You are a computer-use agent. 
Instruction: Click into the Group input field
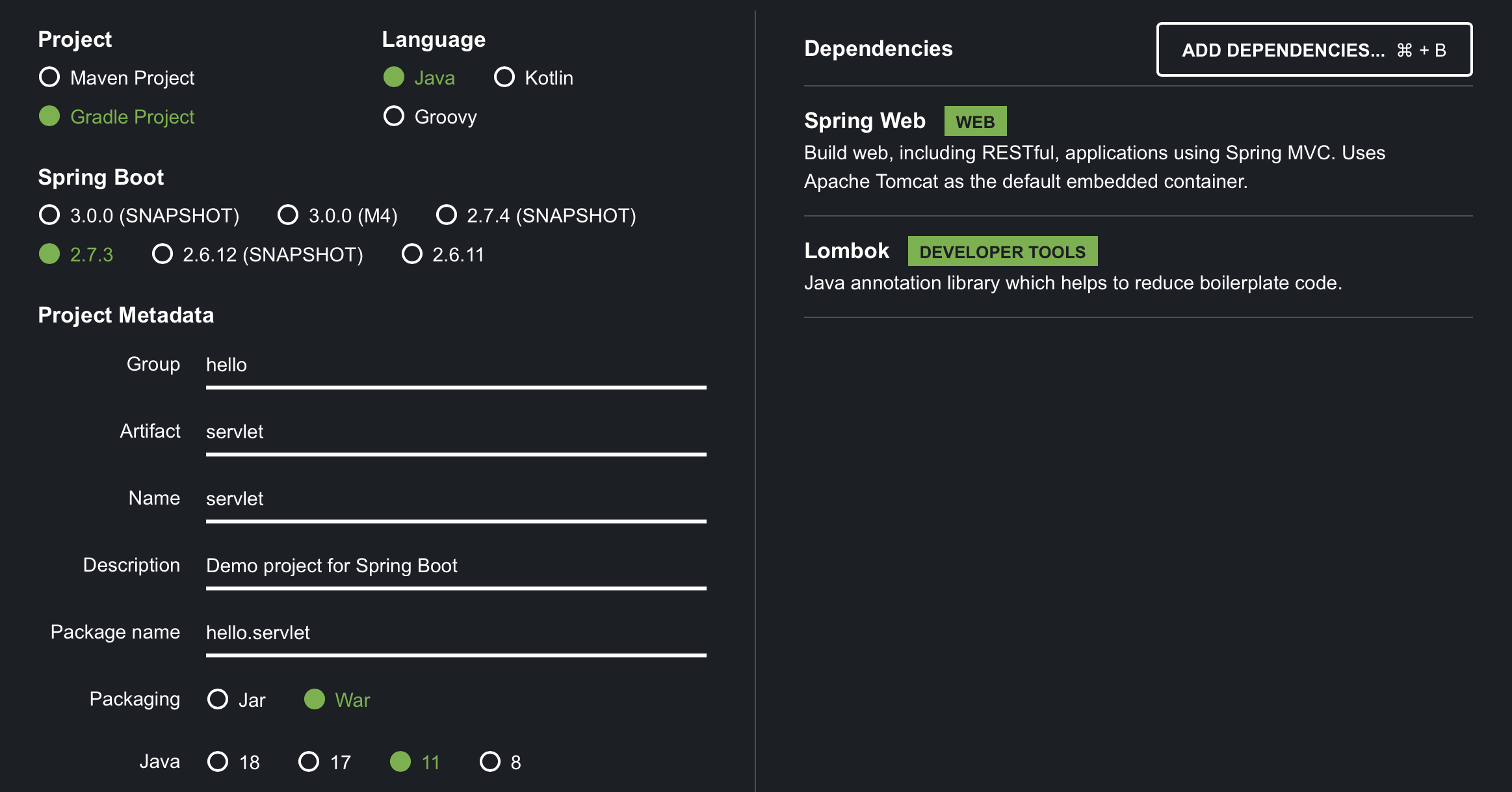(x=455, y=365)
